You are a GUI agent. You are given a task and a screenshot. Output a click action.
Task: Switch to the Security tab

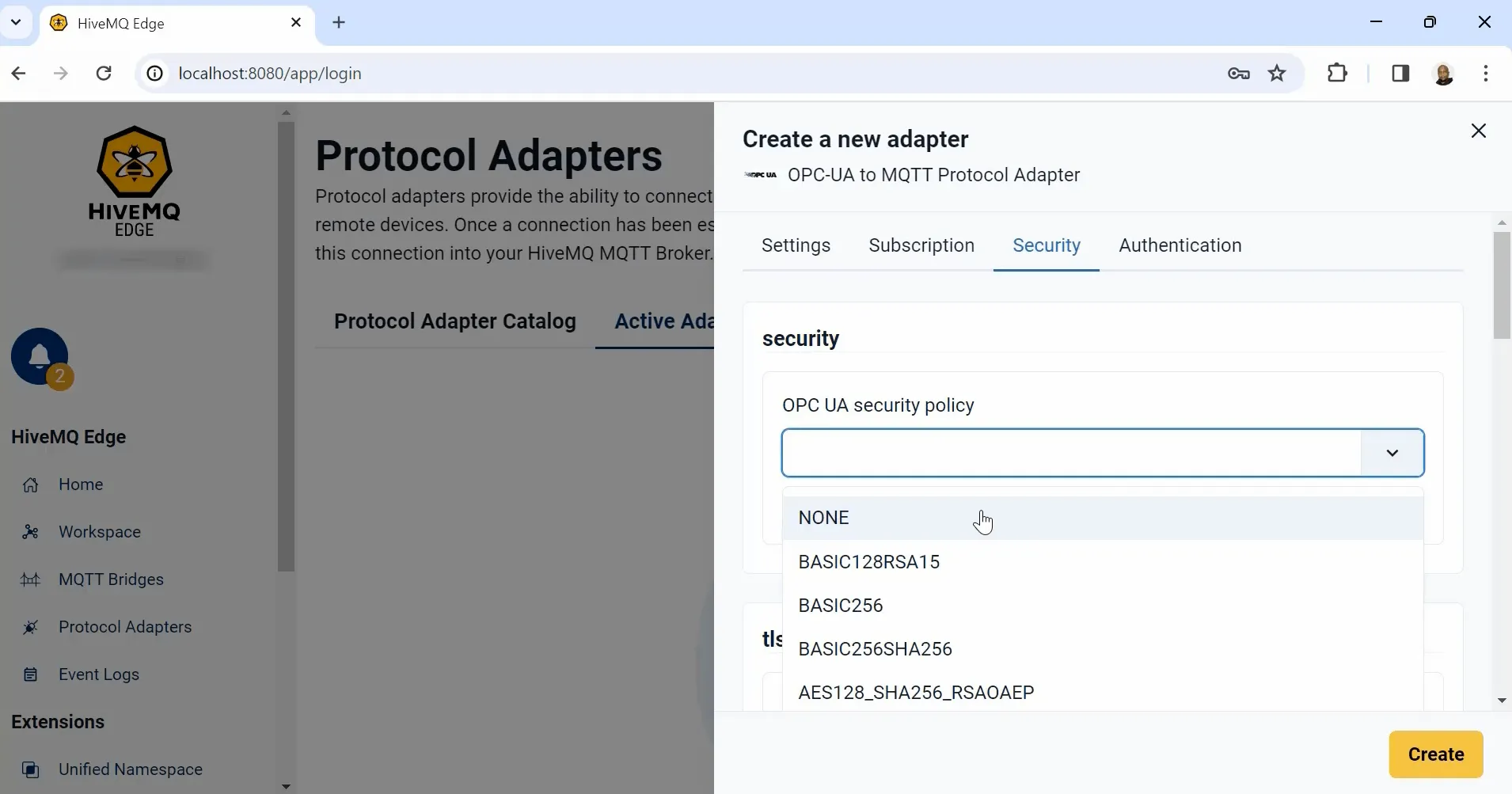(x=1047, y=245)
